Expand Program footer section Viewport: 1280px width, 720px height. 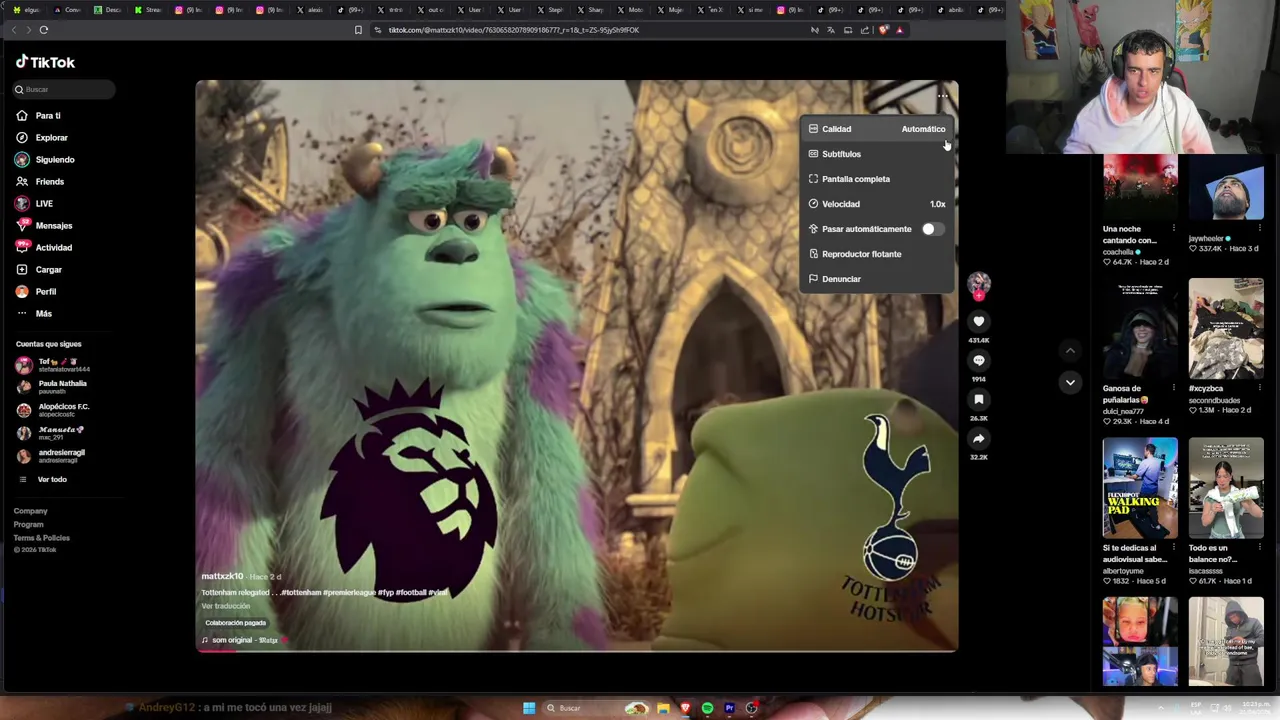pyautogui.click(x=29, y=524)
